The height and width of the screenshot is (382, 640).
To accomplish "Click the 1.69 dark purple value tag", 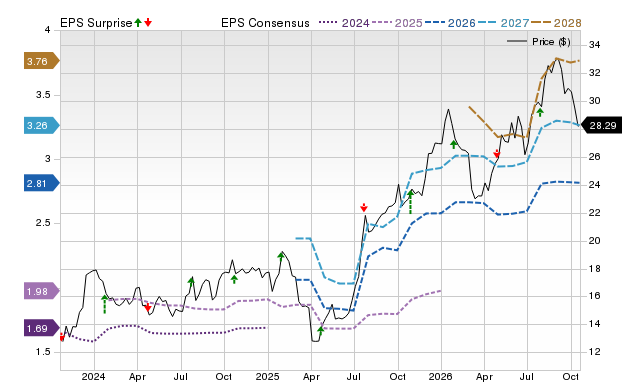I will [42, 328].
